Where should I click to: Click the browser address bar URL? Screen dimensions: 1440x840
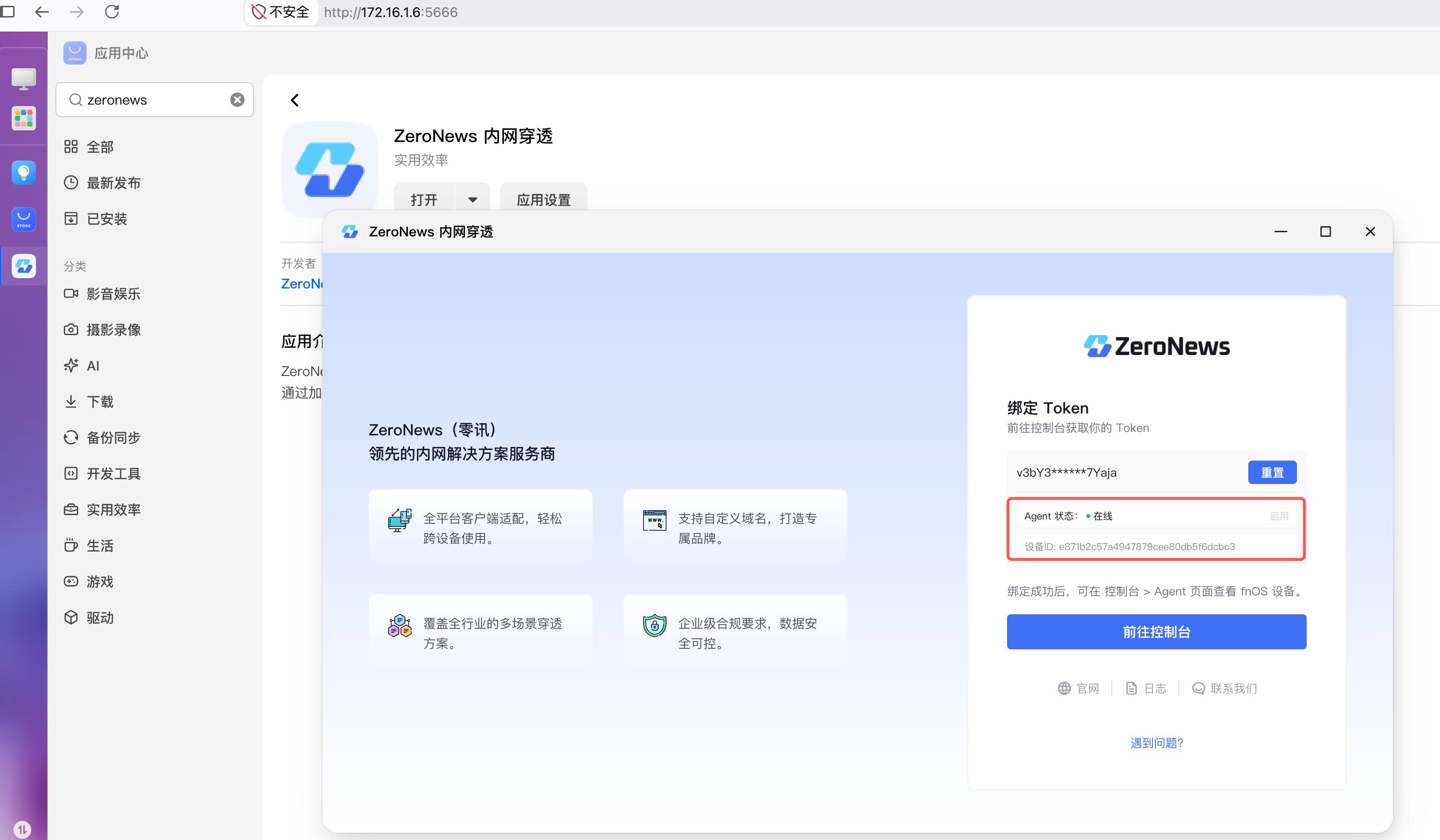point(391,12)
